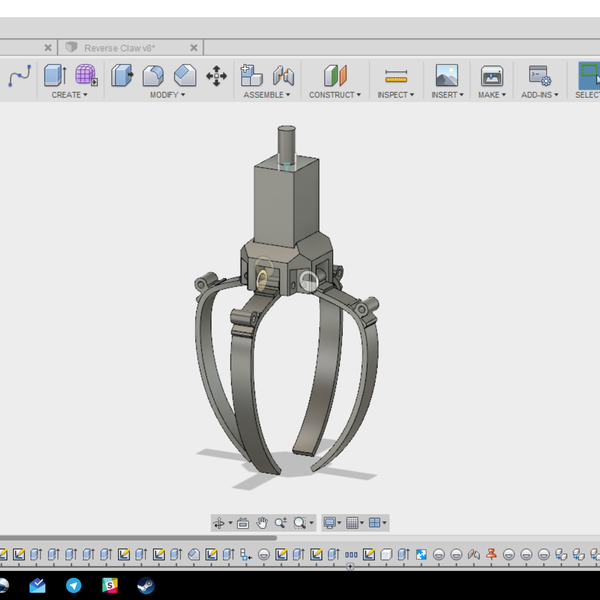Screen dimensions: 600x600
Task: Open Grid and Snaps settings dropdown
Action: (354, 523)
